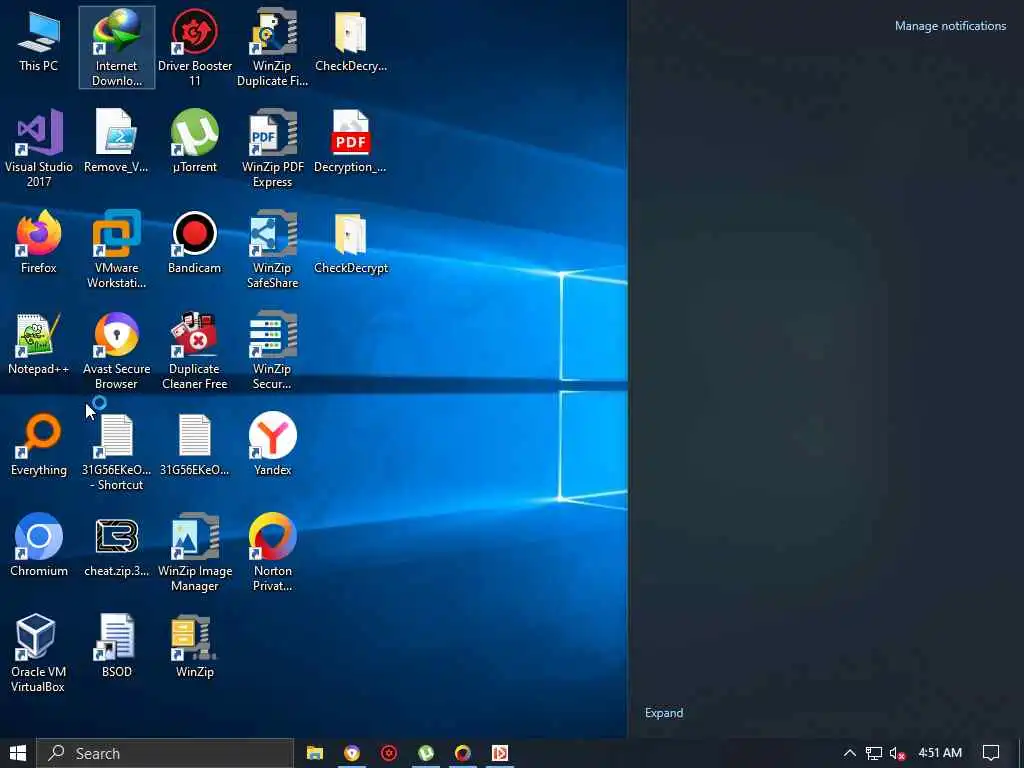Select the µTorrent desktop shortcut
Screen dimensions: 1024x768
(x=195, y=142)
